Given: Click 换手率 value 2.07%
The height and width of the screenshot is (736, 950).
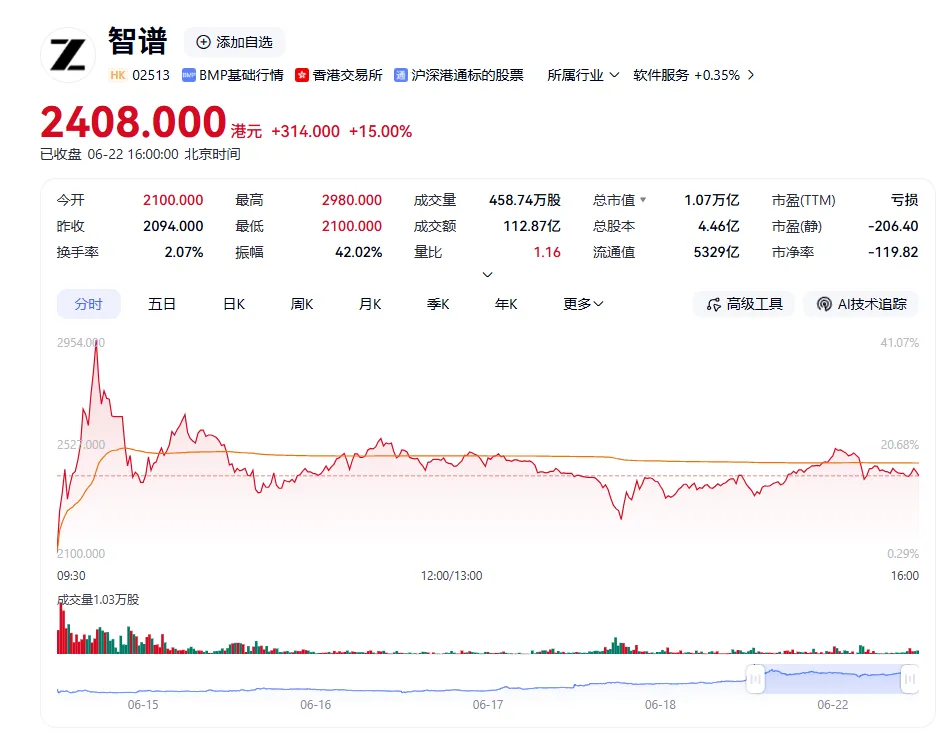Looking at the screenshot, I should point(184,252).
